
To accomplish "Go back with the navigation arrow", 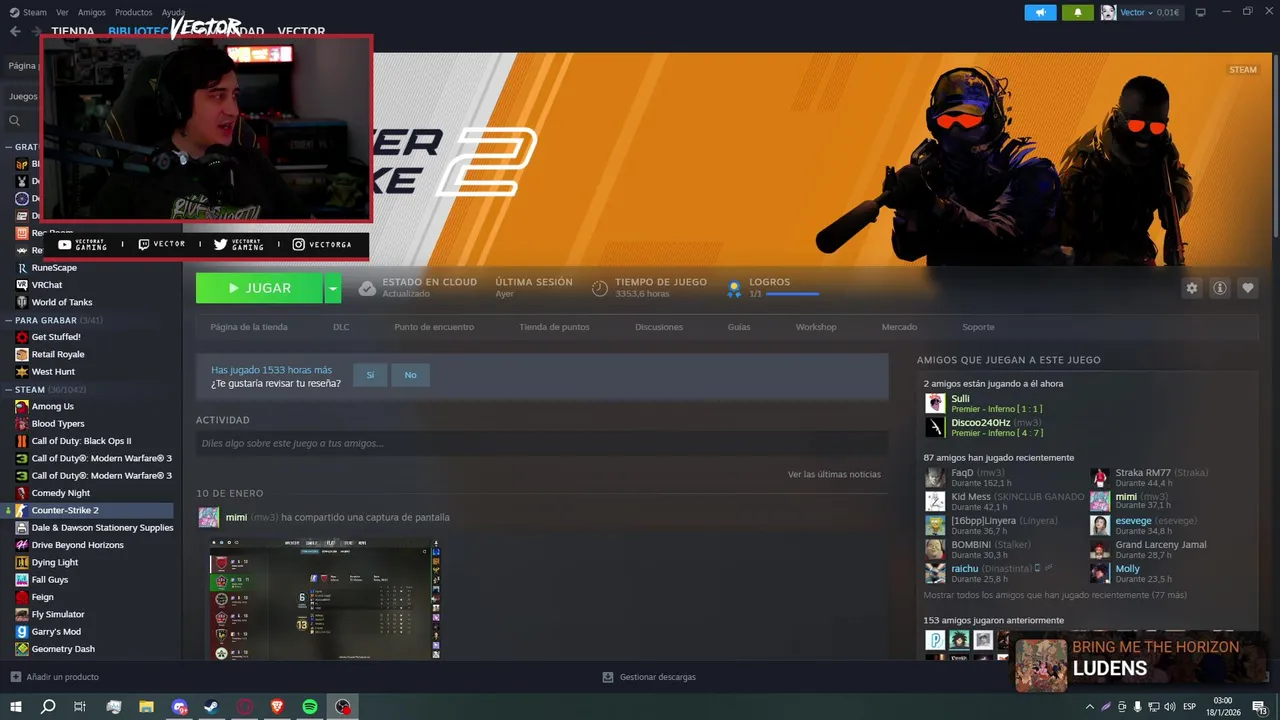I will coord(15,32).
